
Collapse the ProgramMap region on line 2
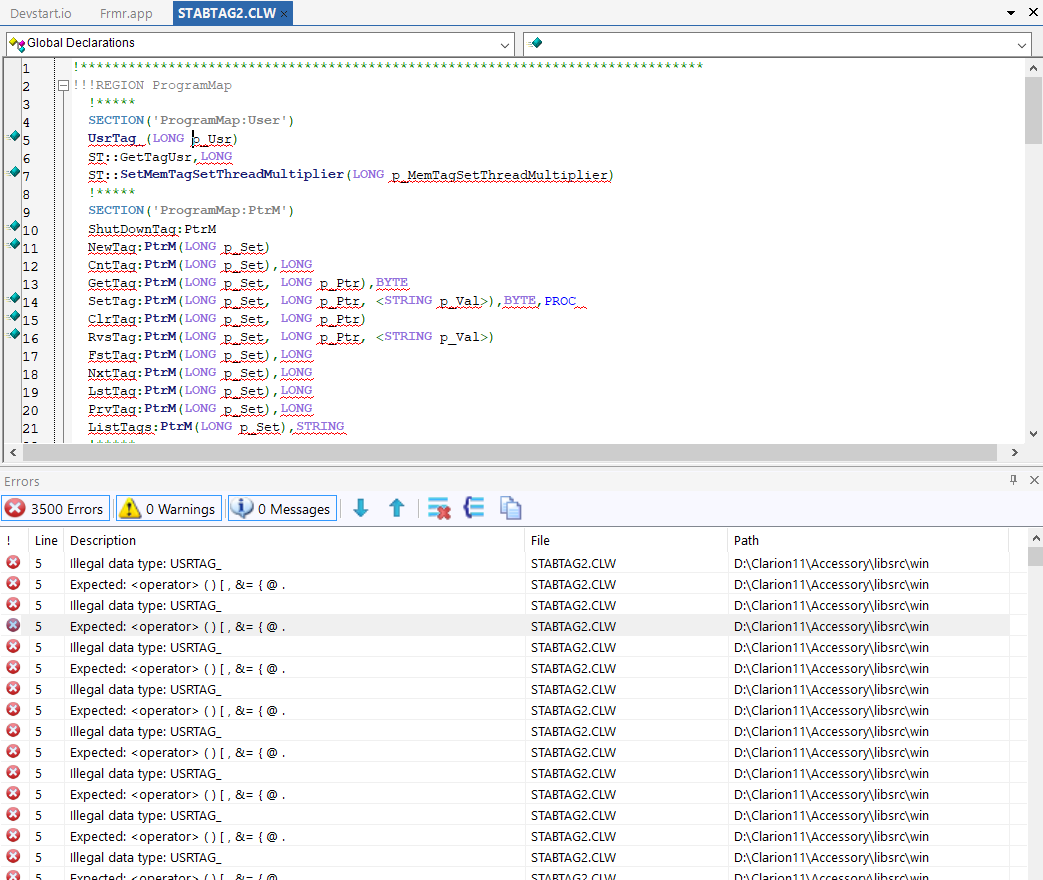pos(63,86)
